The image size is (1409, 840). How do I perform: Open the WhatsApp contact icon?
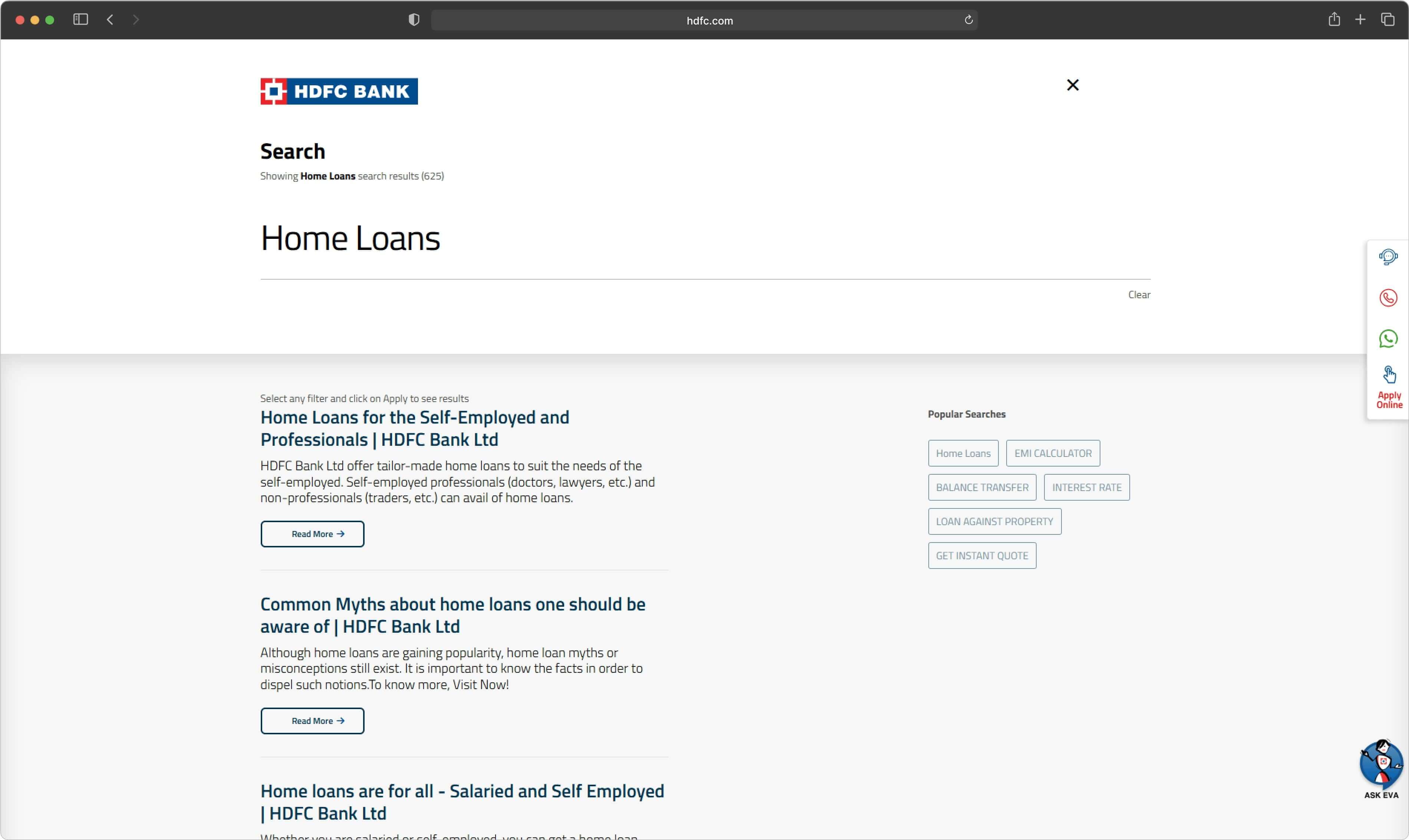pyautogui.click(x=1387, y=339)
